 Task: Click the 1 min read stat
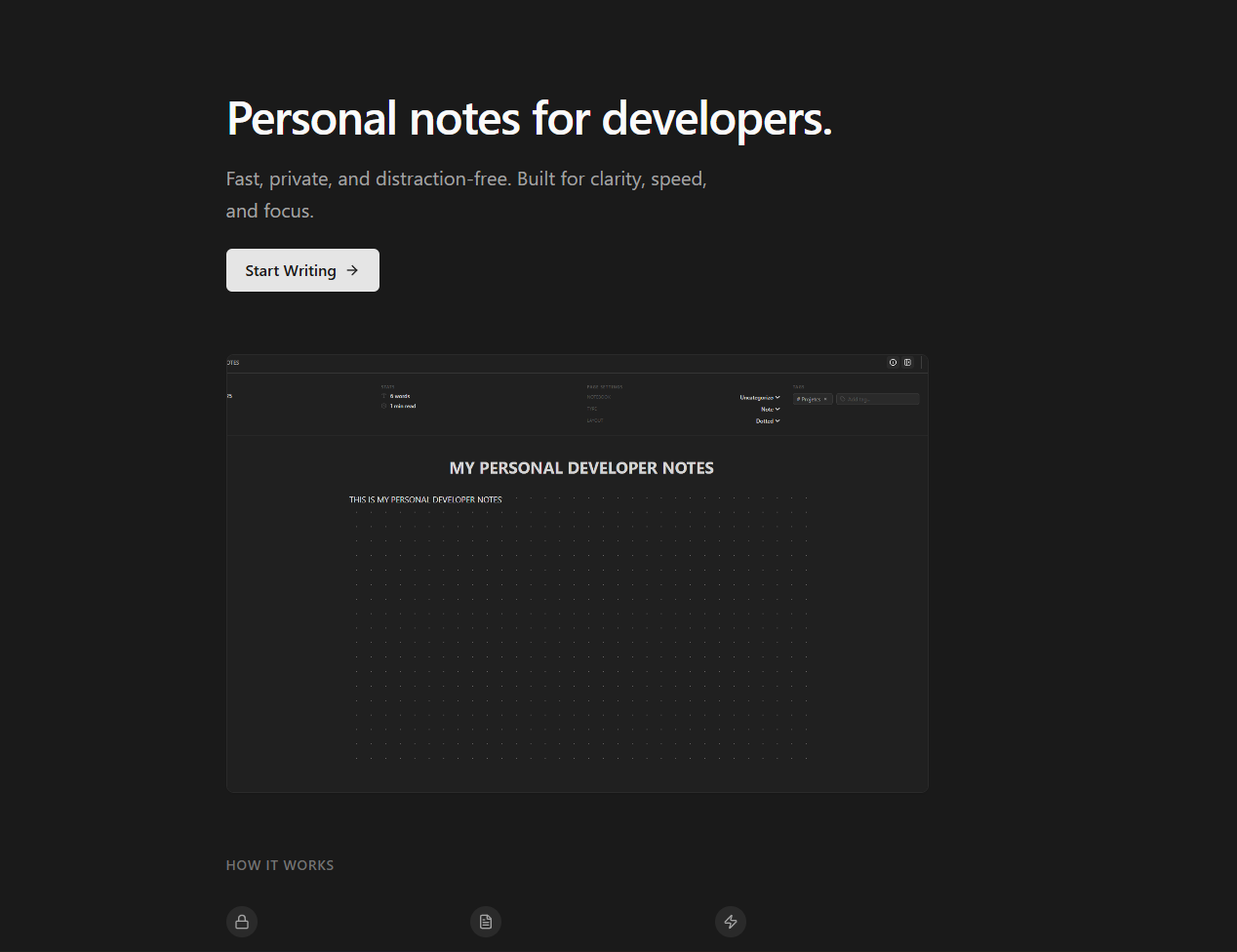pyautogui.click(x=403, y=406)
